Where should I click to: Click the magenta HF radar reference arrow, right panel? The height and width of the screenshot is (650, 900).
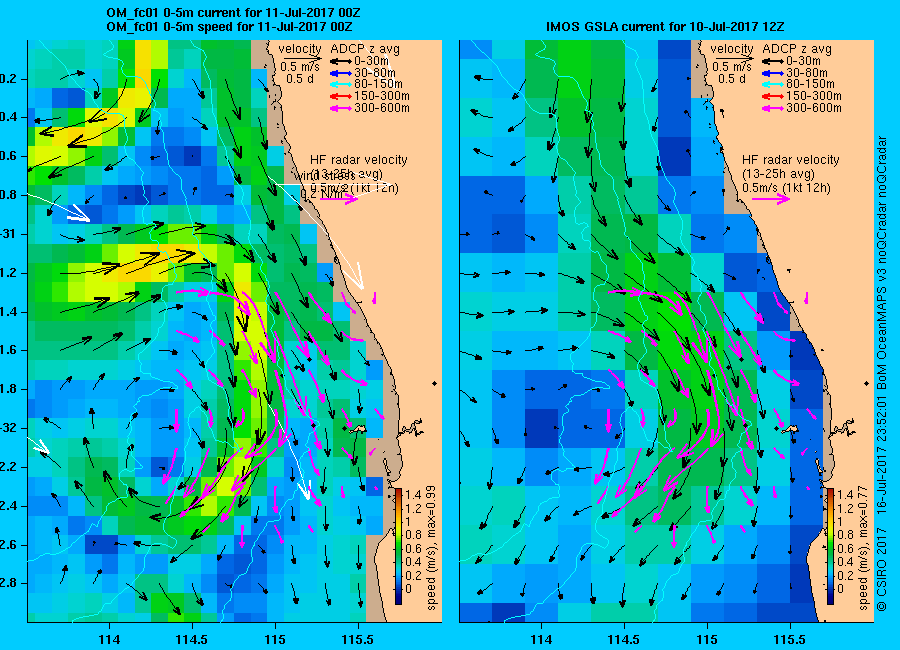pos(771,199)
